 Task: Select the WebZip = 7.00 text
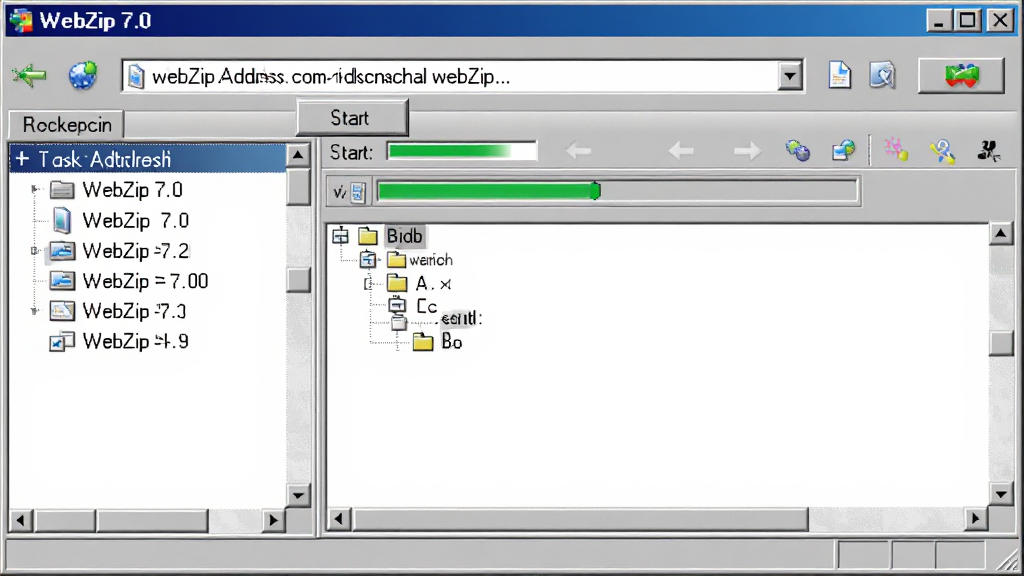coord(146,281)
